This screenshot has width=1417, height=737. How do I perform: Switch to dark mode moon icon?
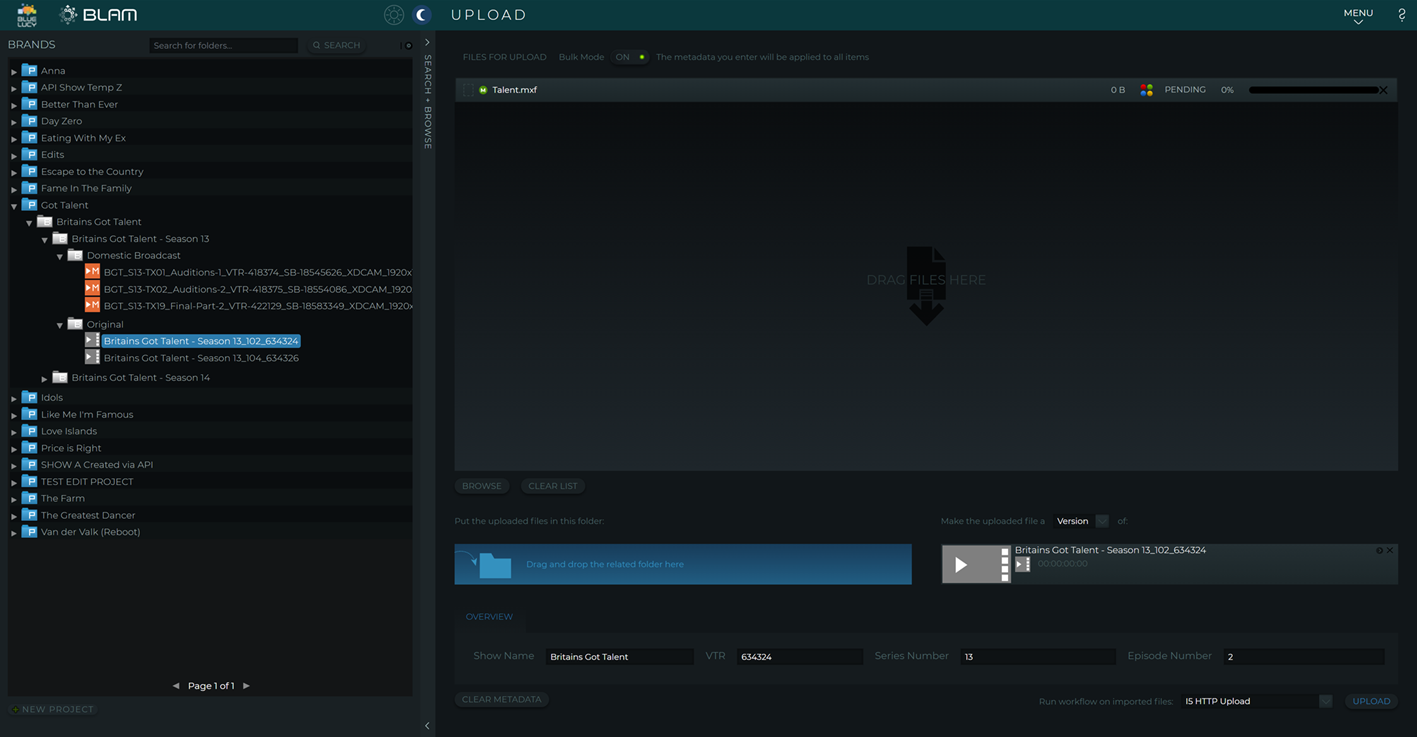pyautogui.click(x=422, y=15)
